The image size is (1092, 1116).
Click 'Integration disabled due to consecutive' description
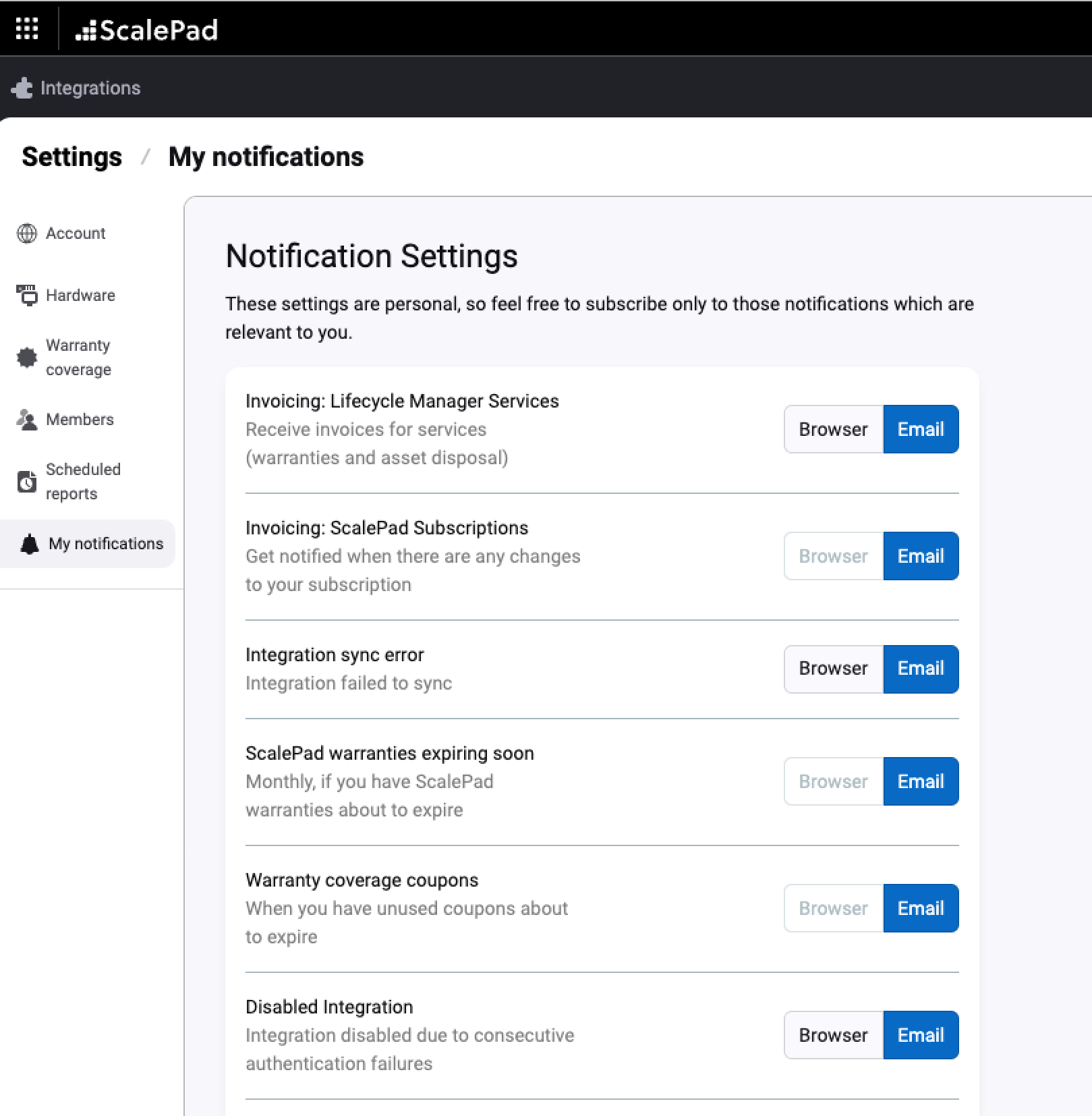(x=410, y=1049)
